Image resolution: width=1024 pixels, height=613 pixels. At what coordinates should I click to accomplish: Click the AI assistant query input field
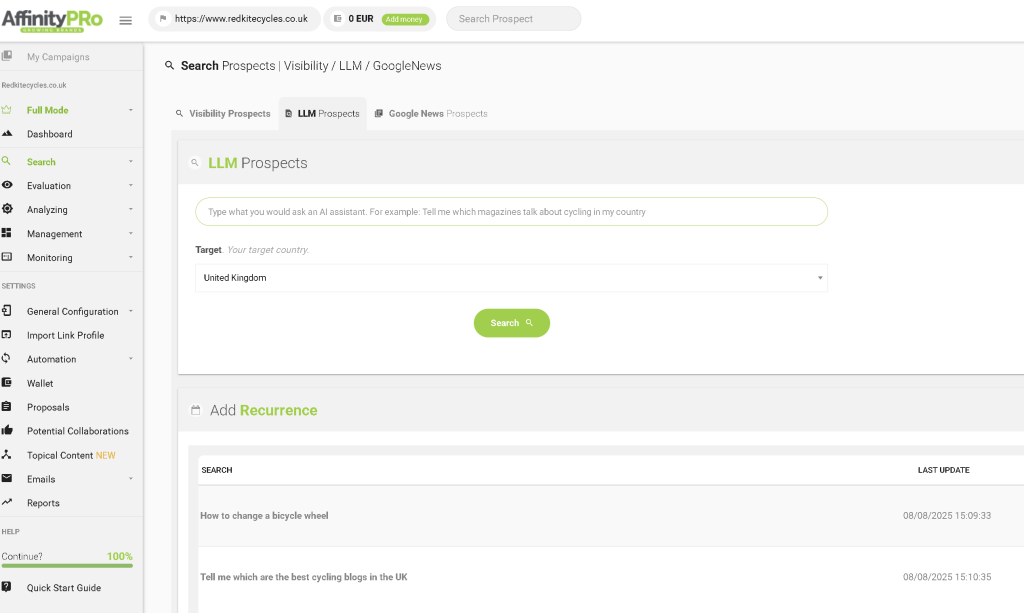point(511,212)
